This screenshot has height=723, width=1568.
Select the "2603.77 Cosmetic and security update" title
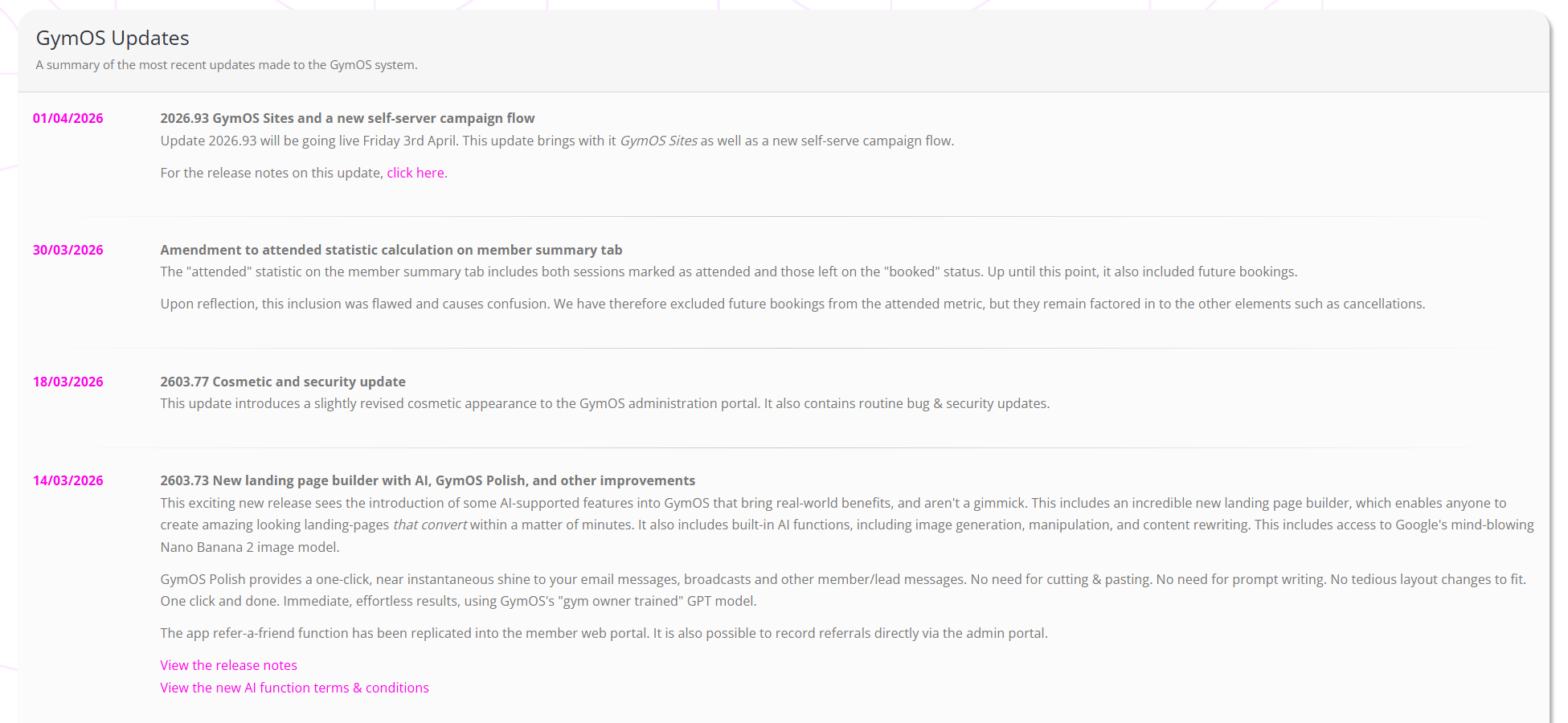pos(282,382)
